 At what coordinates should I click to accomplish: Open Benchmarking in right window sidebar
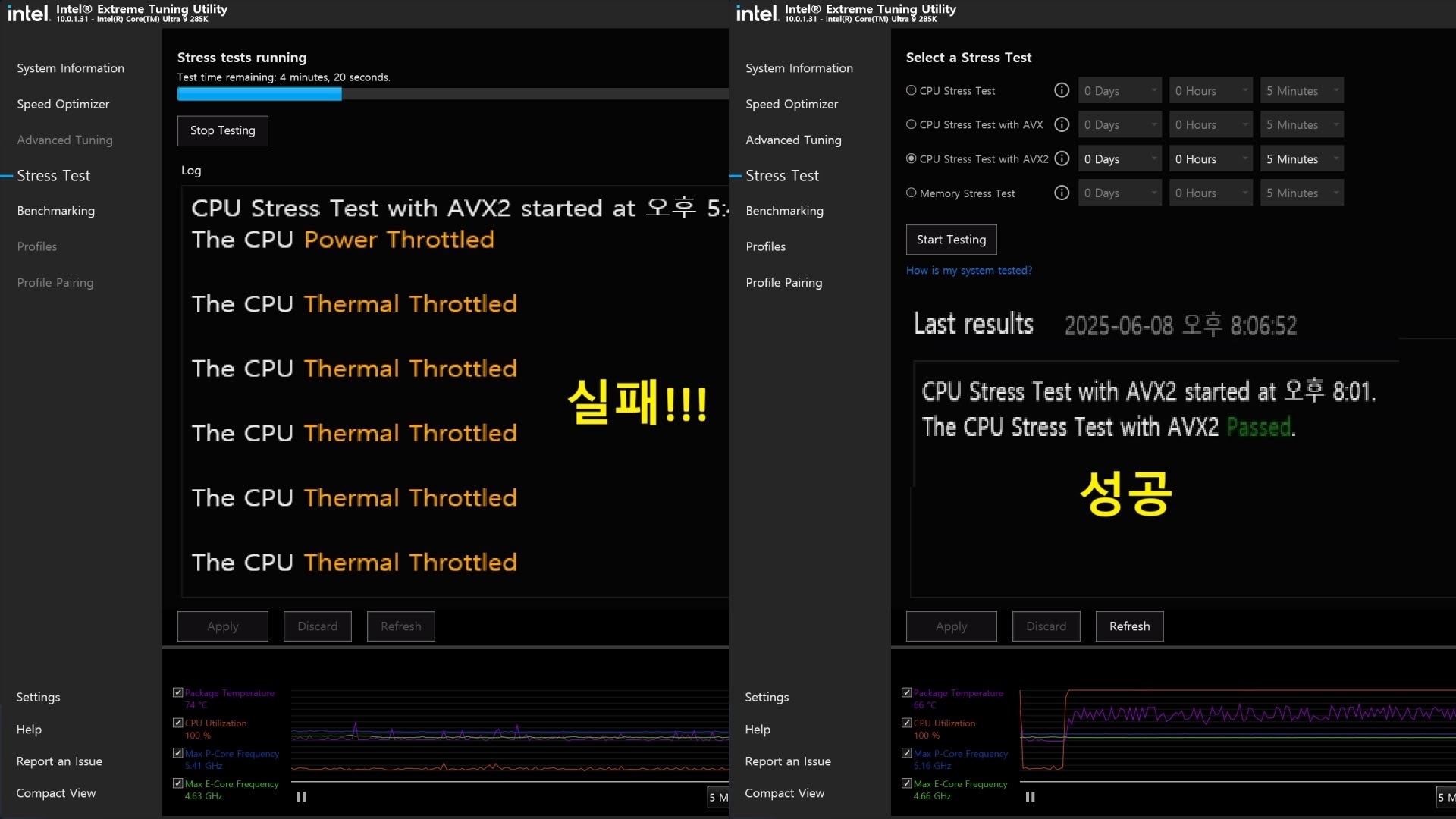784,211
